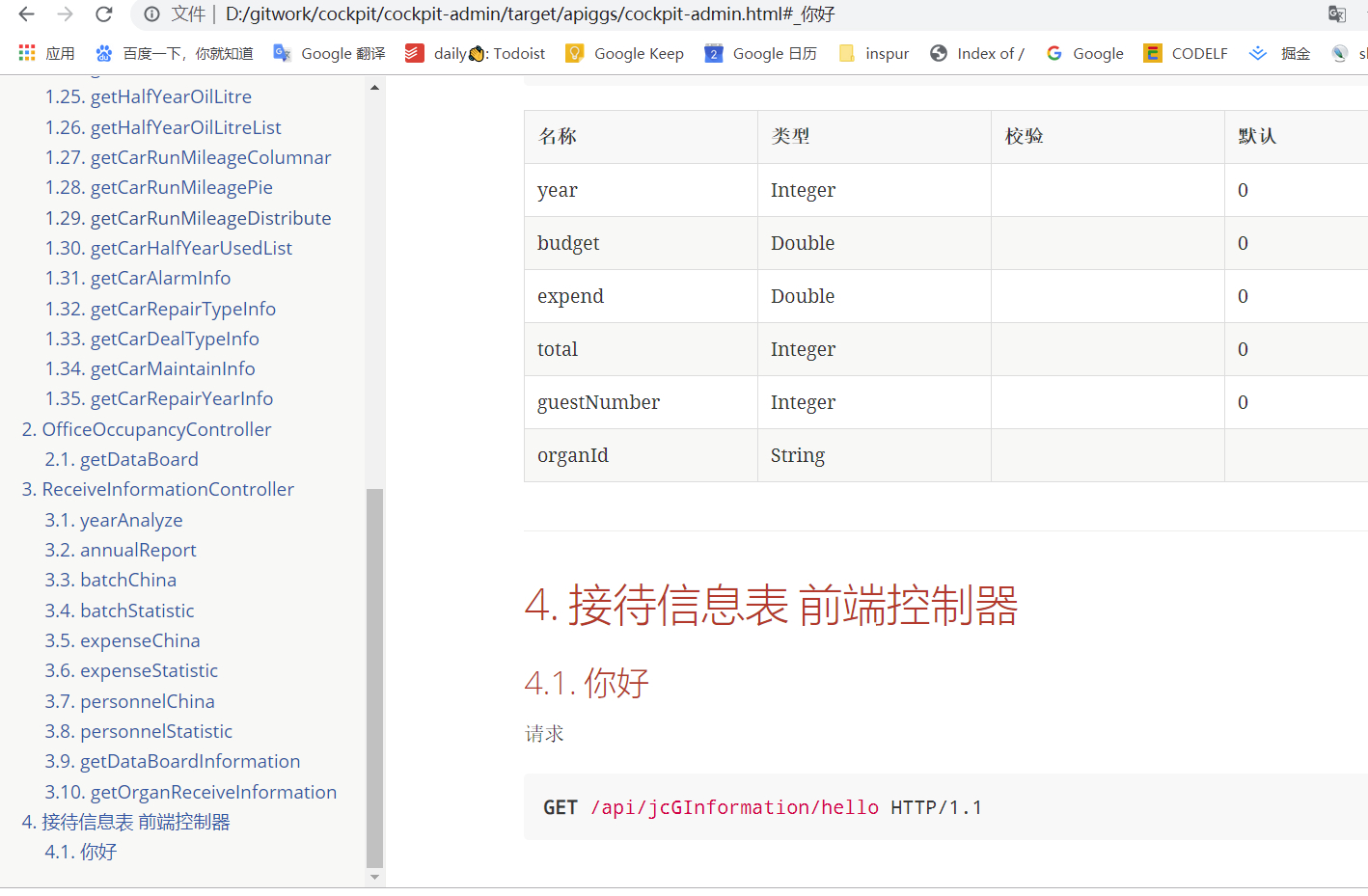
Task: Open the Index of / bookmark
Action: 939,53
